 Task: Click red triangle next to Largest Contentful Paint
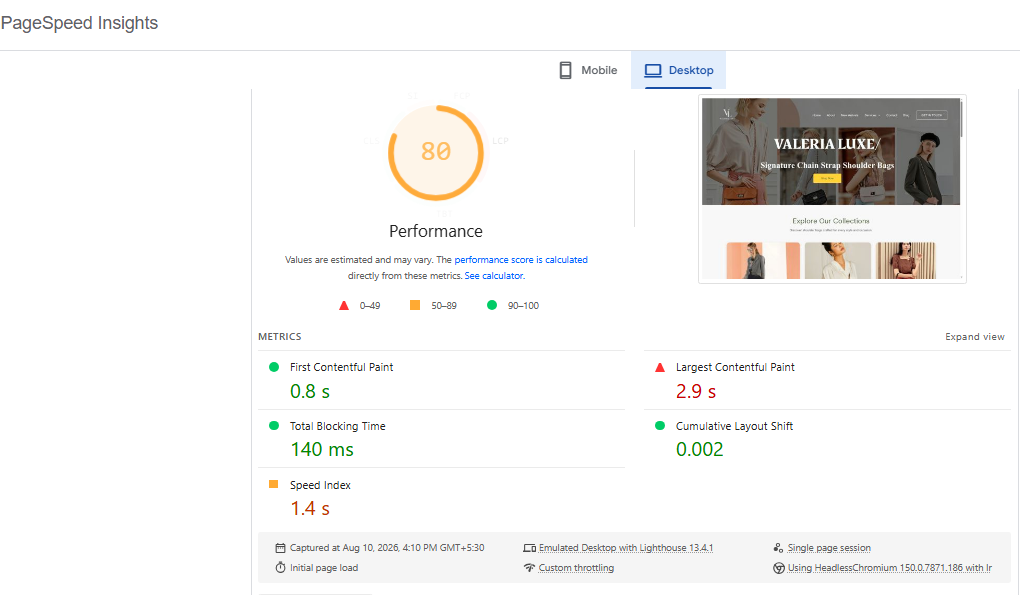(x=660, y=367)
